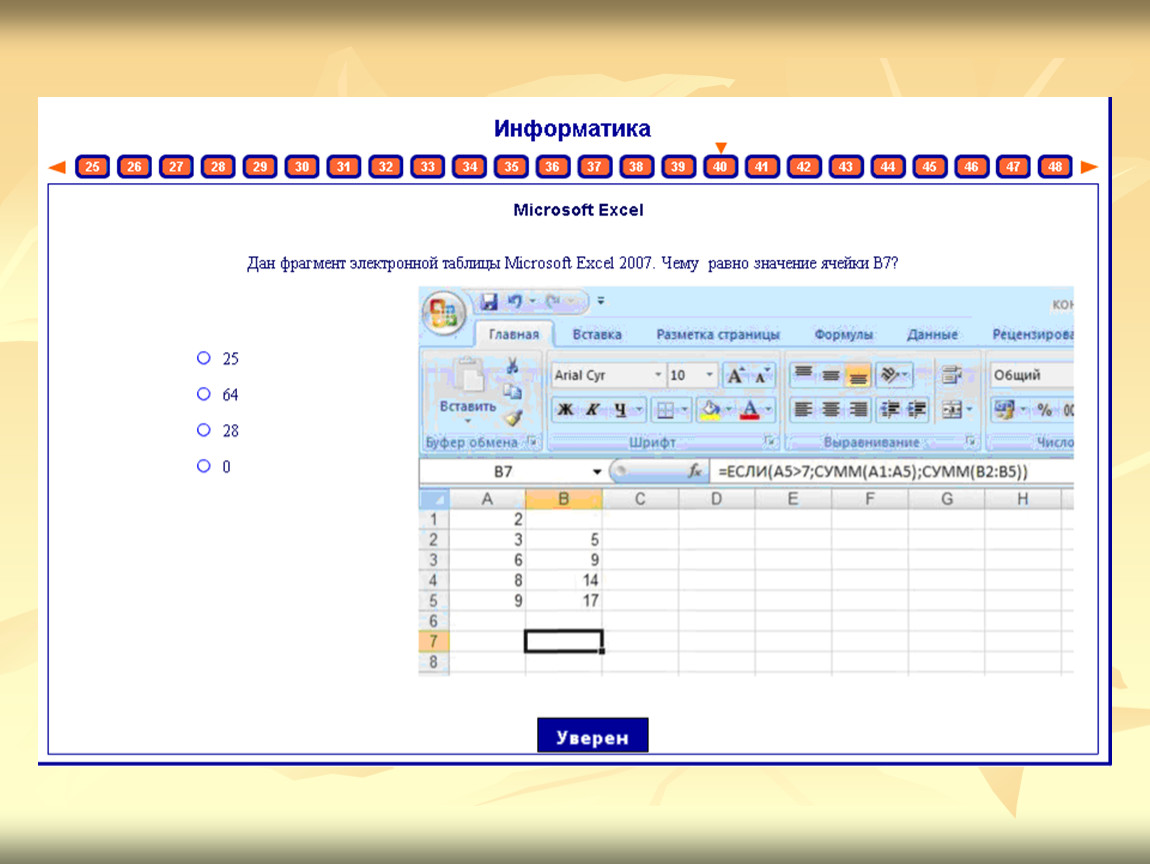This screenshot has height=864, width=1150.
Task: Open the Arial Cyr font name dropdown
Action: [658, 375]
